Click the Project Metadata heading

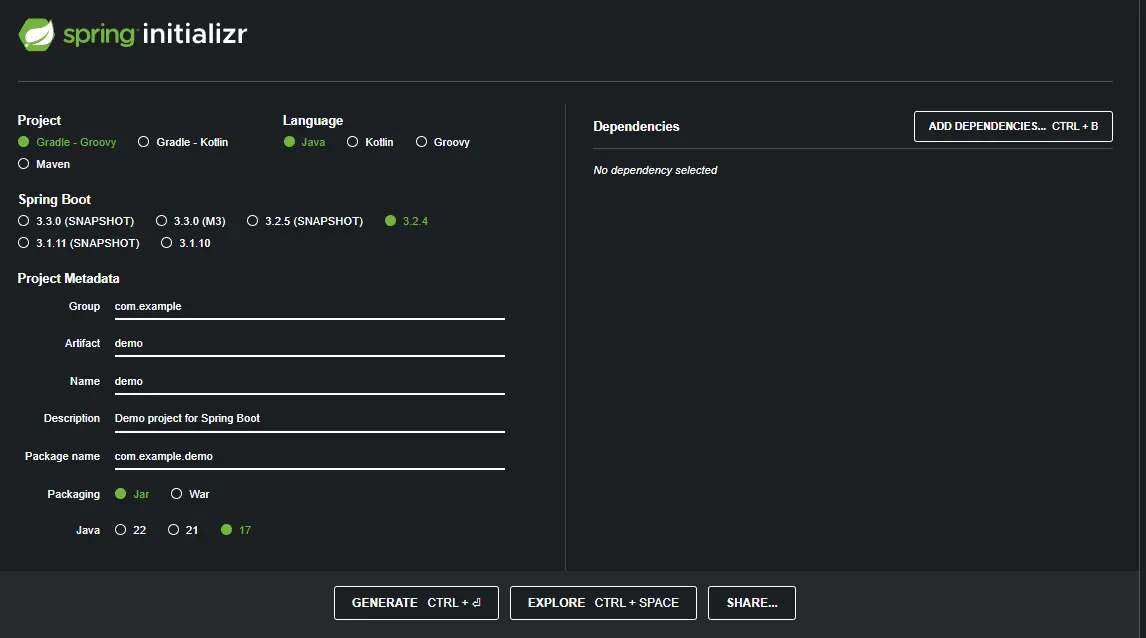click(69, 278)
